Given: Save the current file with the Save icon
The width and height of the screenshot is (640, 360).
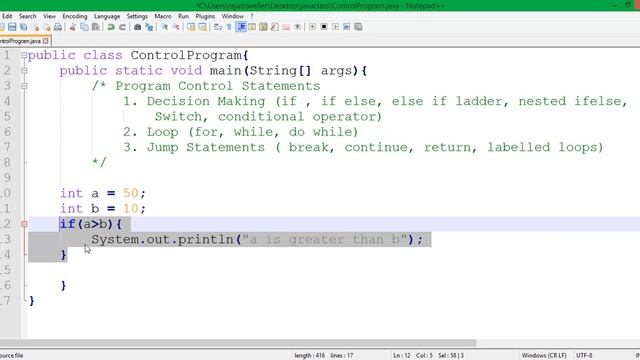Looking at the screenshot, I should 12,27.
